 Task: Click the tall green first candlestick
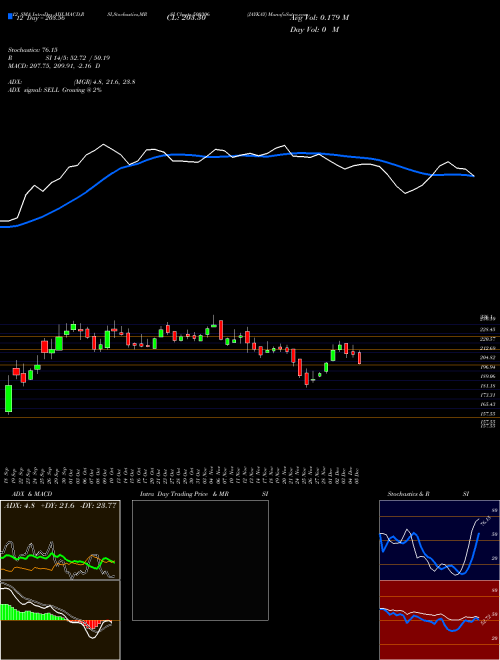(8, 398)
